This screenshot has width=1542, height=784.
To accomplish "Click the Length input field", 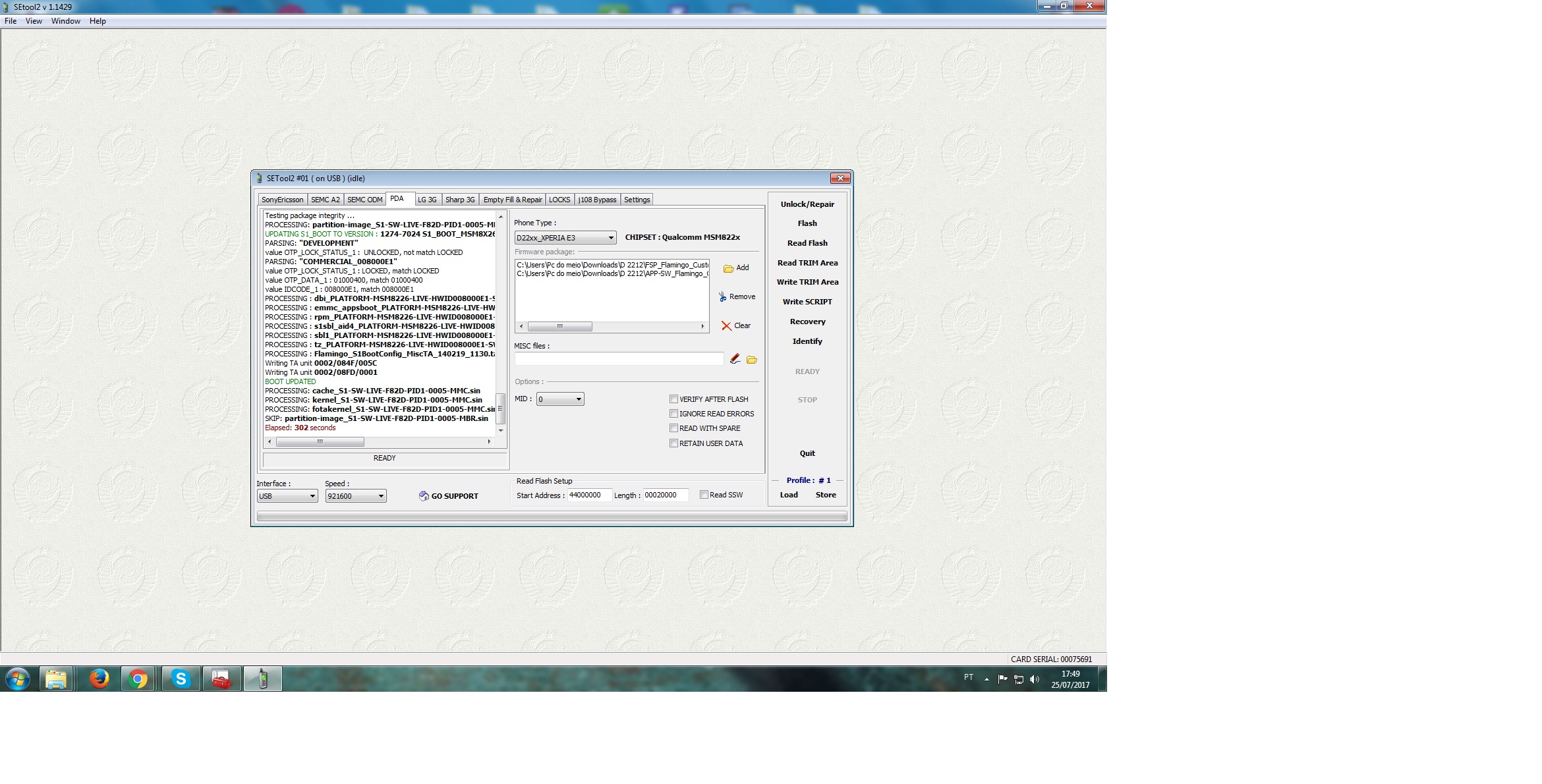I will coord(666,495).
